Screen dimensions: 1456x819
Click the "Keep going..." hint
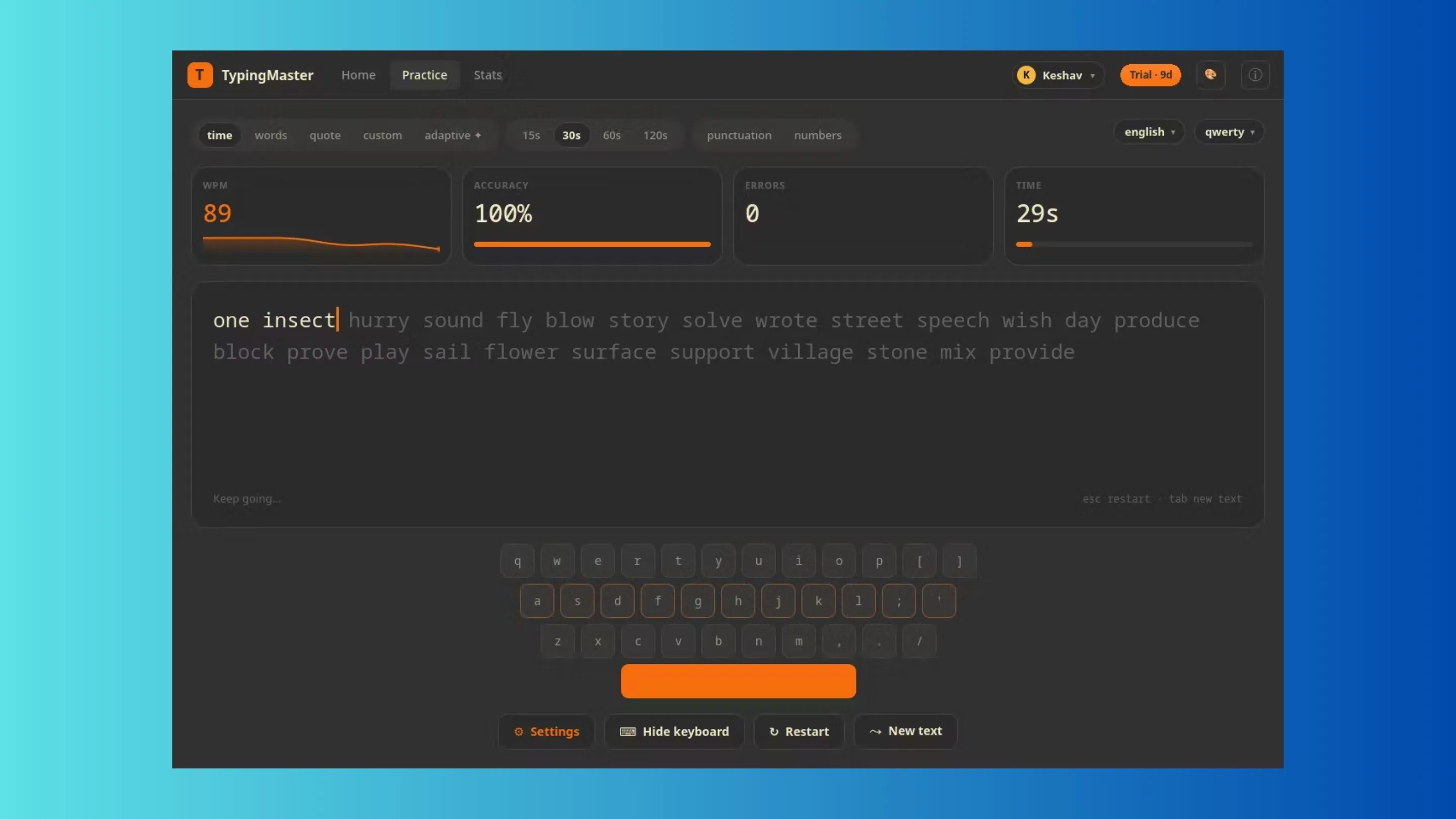(x=246, y=498)
